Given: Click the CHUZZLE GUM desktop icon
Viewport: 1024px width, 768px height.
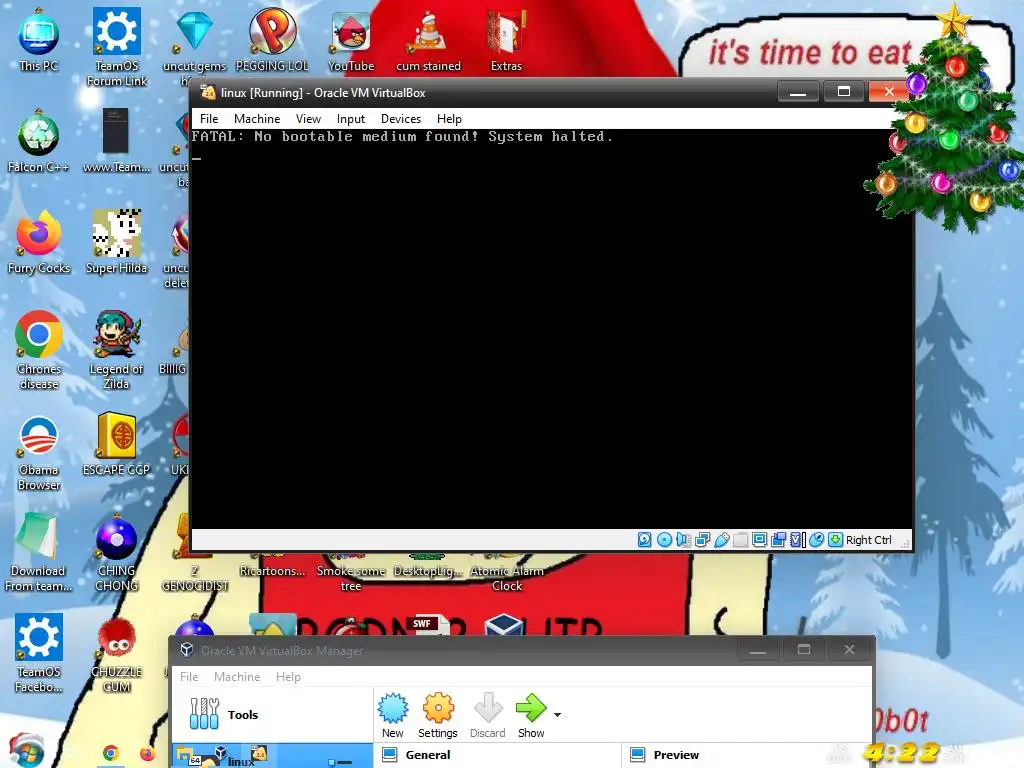Looking at the screenshot, I should (116, 654).
